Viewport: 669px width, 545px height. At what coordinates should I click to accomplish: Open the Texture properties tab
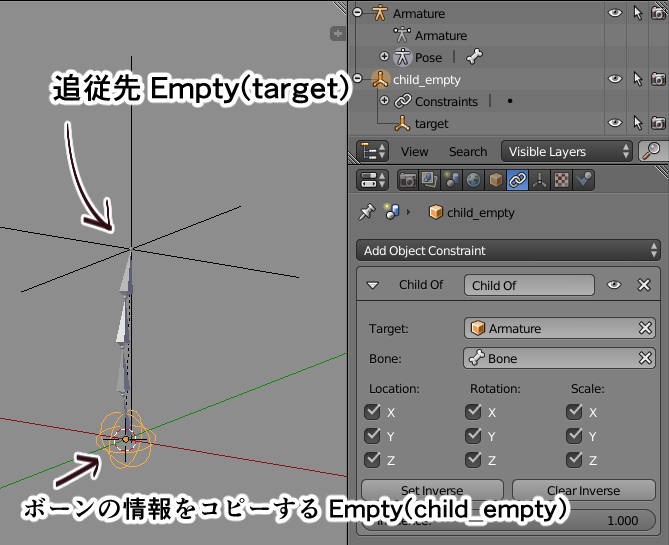coord(561,180)
